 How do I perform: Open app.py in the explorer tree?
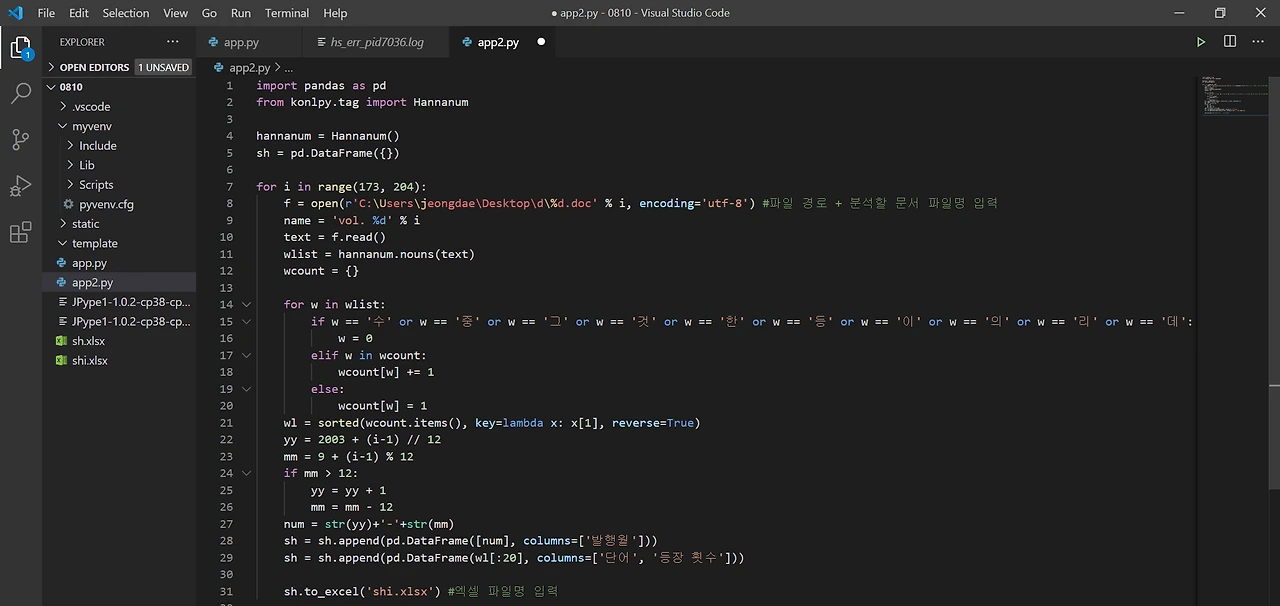click(x=119, y=263)
